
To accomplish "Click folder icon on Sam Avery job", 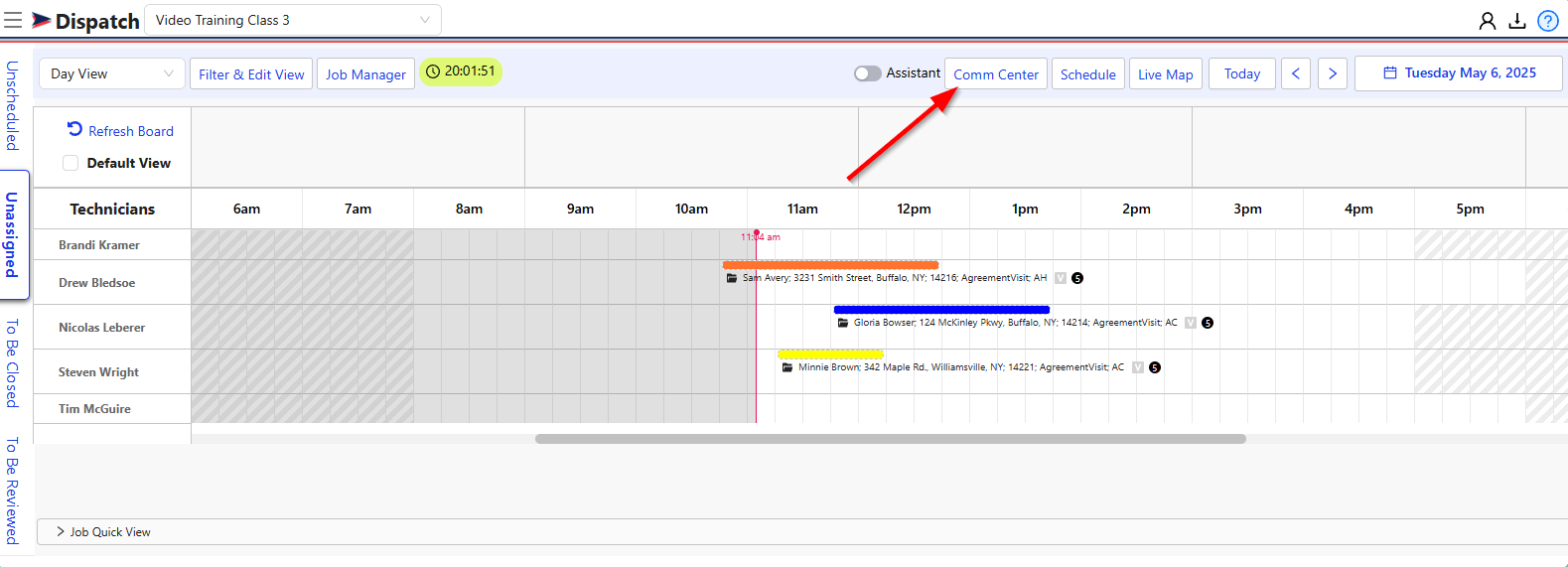I will (x=732, y=278).
